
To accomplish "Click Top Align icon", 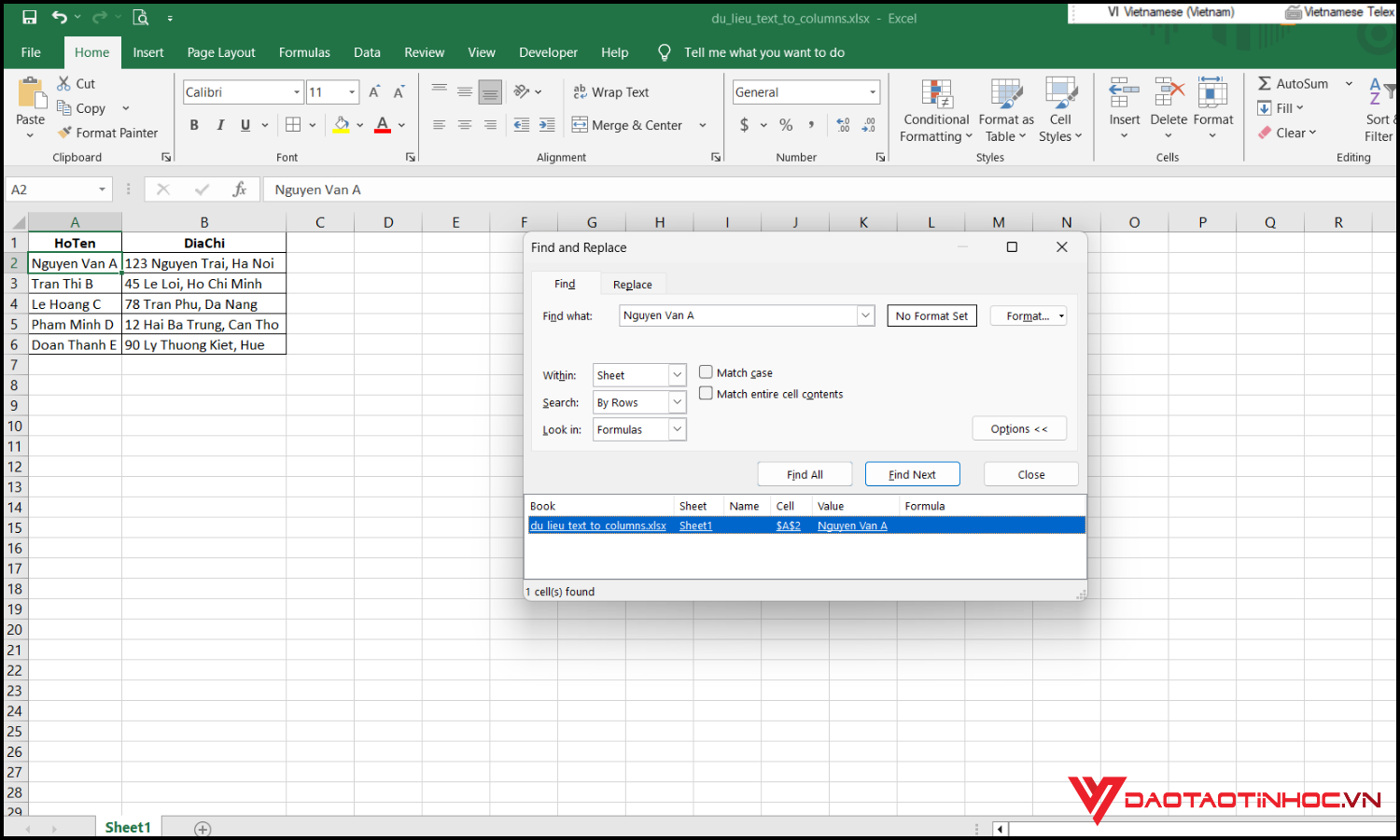I will 440,91.
